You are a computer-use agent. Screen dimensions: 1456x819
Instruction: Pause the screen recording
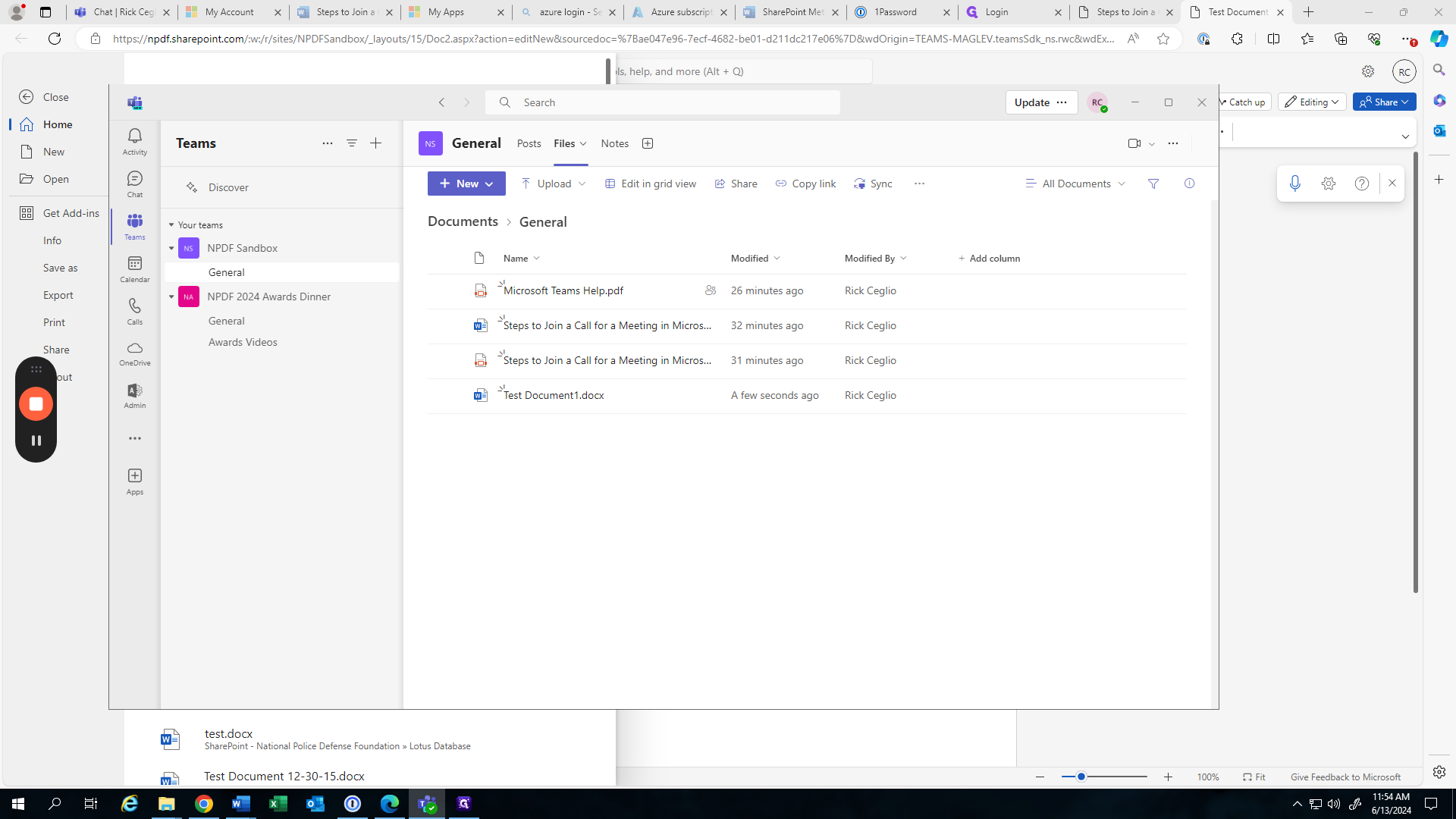[x=36, y=441]
